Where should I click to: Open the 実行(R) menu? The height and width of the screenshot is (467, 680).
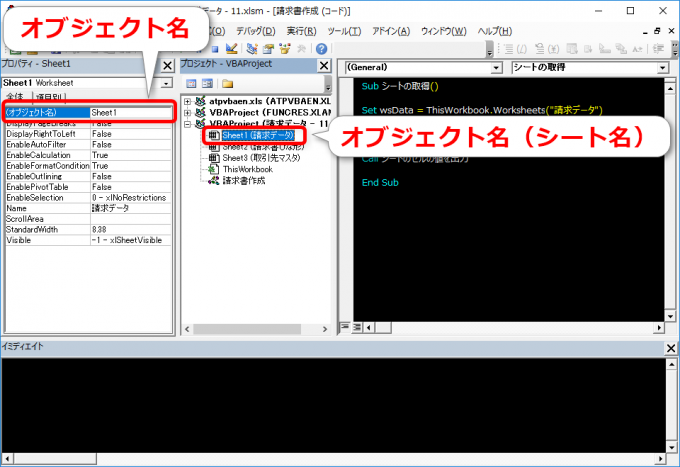[x=301, y=31]
